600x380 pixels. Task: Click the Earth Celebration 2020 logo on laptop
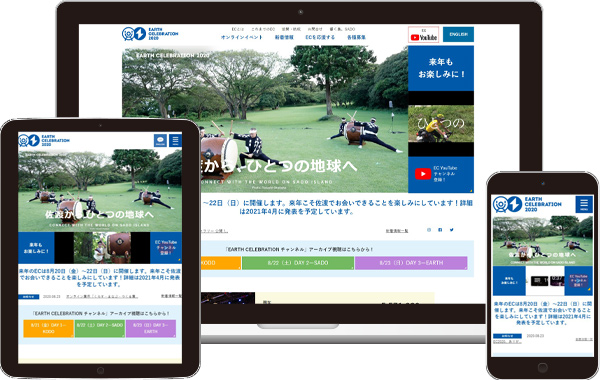pyautogui.click(x=150, y=34)
